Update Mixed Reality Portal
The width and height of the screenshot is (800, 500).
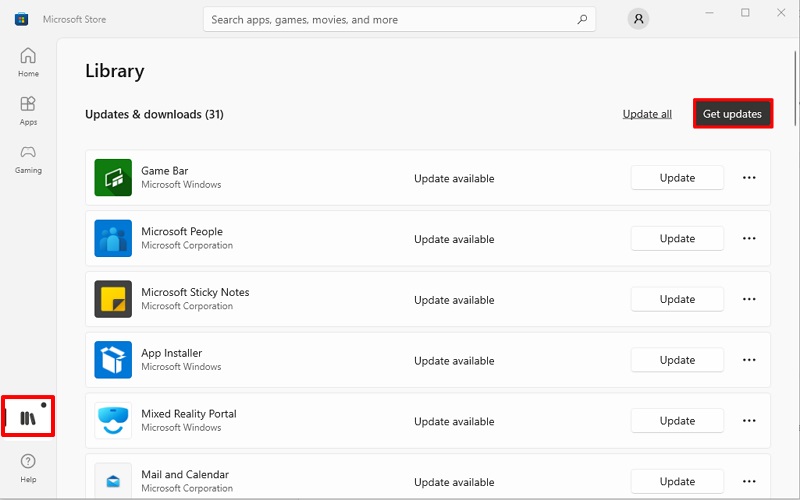677,420
